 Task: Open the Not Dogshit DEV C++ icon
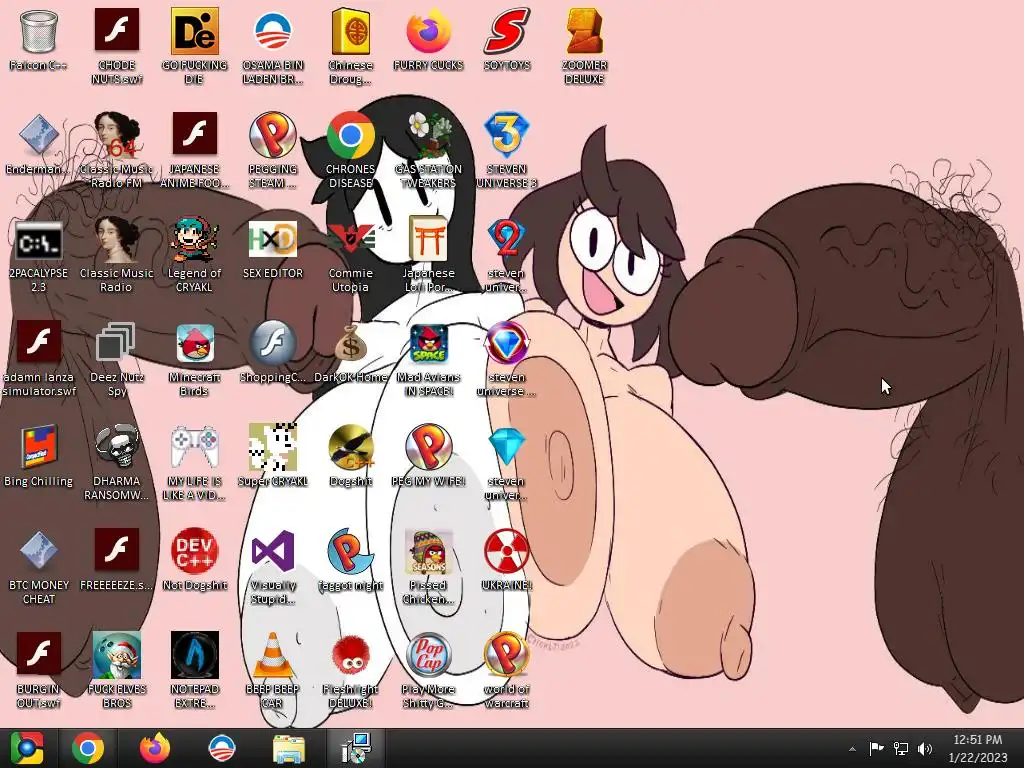[195, 551]
